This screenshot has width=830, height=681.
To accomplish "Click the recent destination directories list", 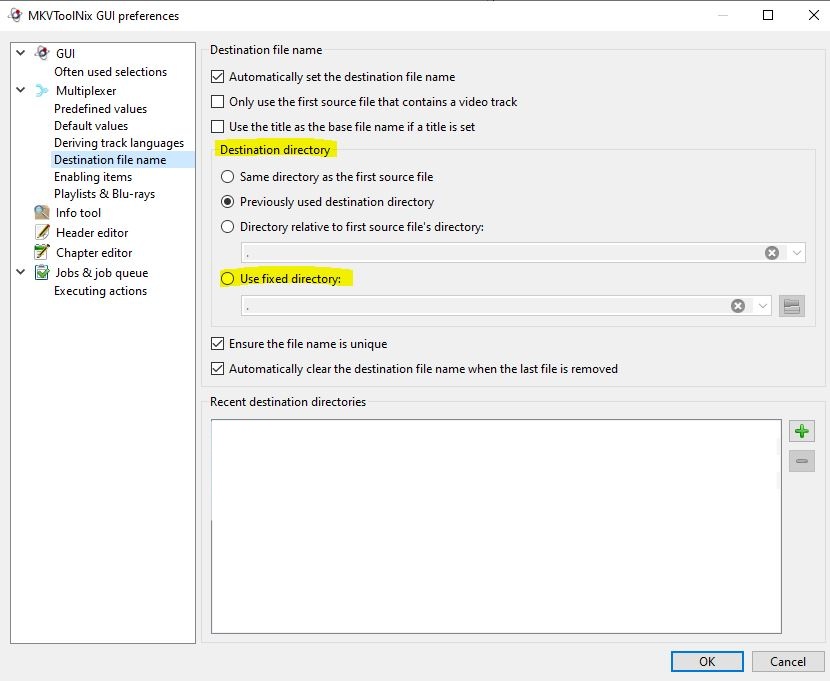I will tap(496, 526).
